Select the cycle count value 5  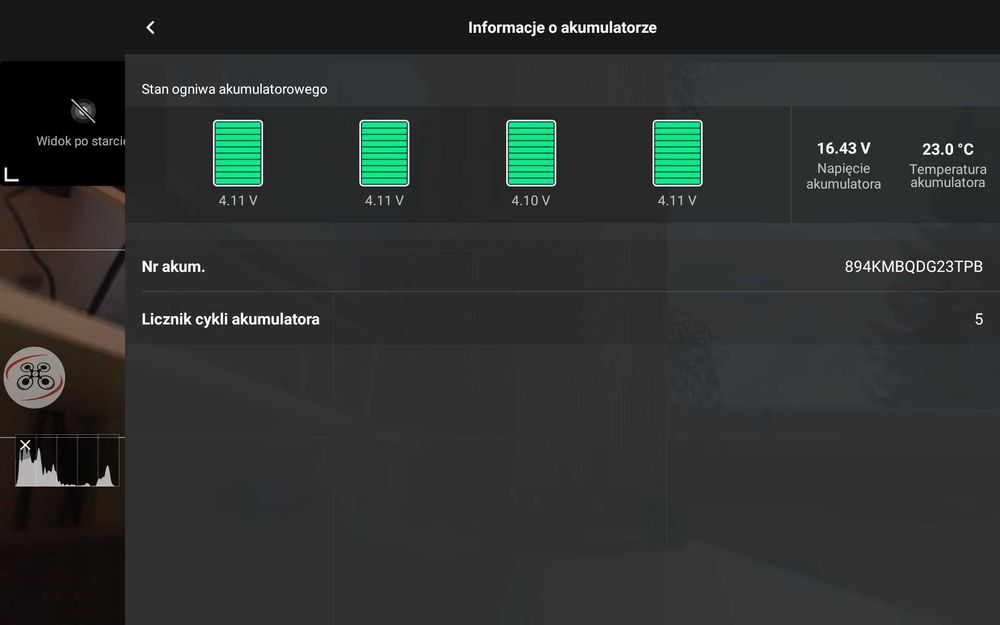(978, 319)
